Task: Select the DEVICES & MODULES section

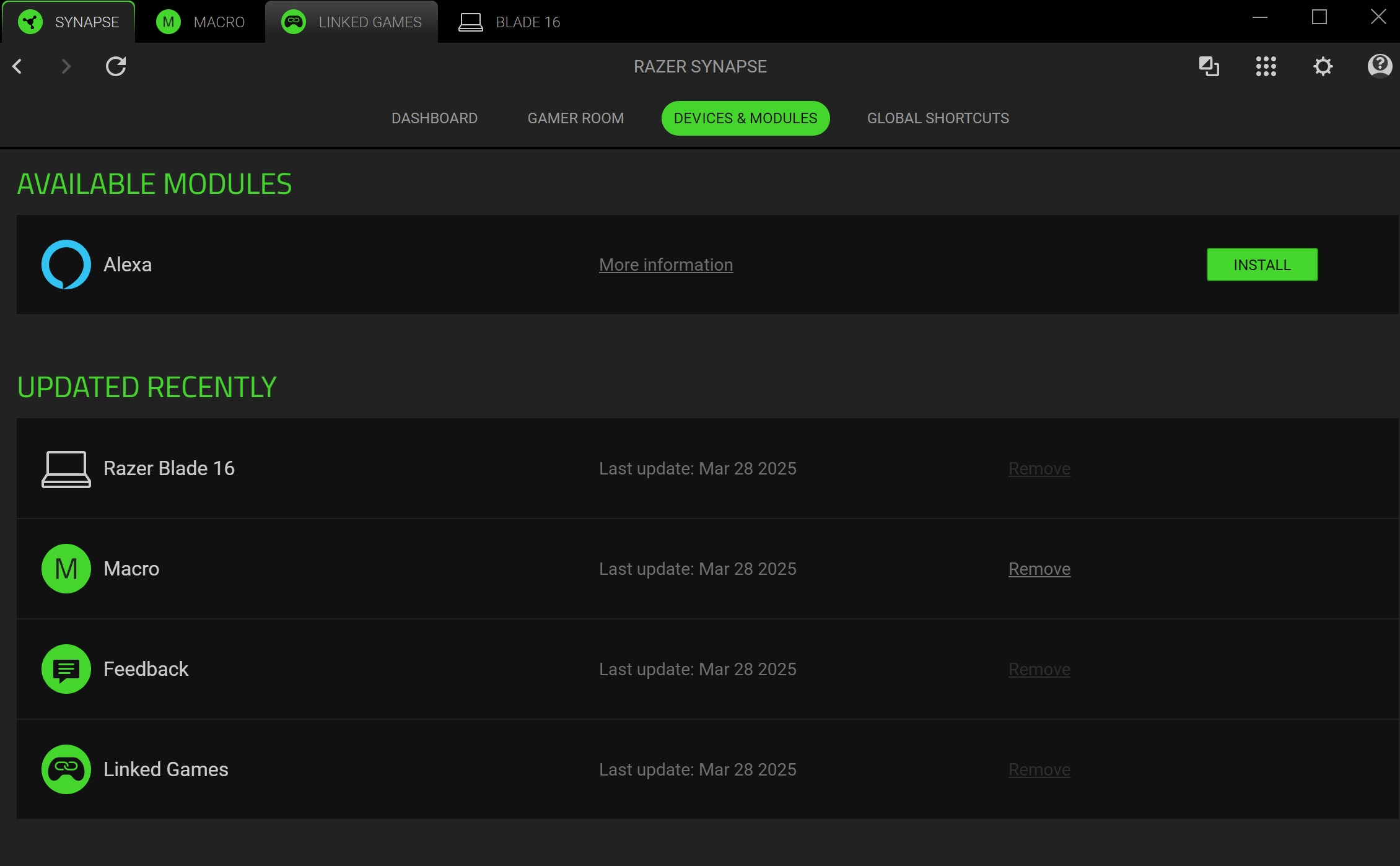Action: pos(745,118)
